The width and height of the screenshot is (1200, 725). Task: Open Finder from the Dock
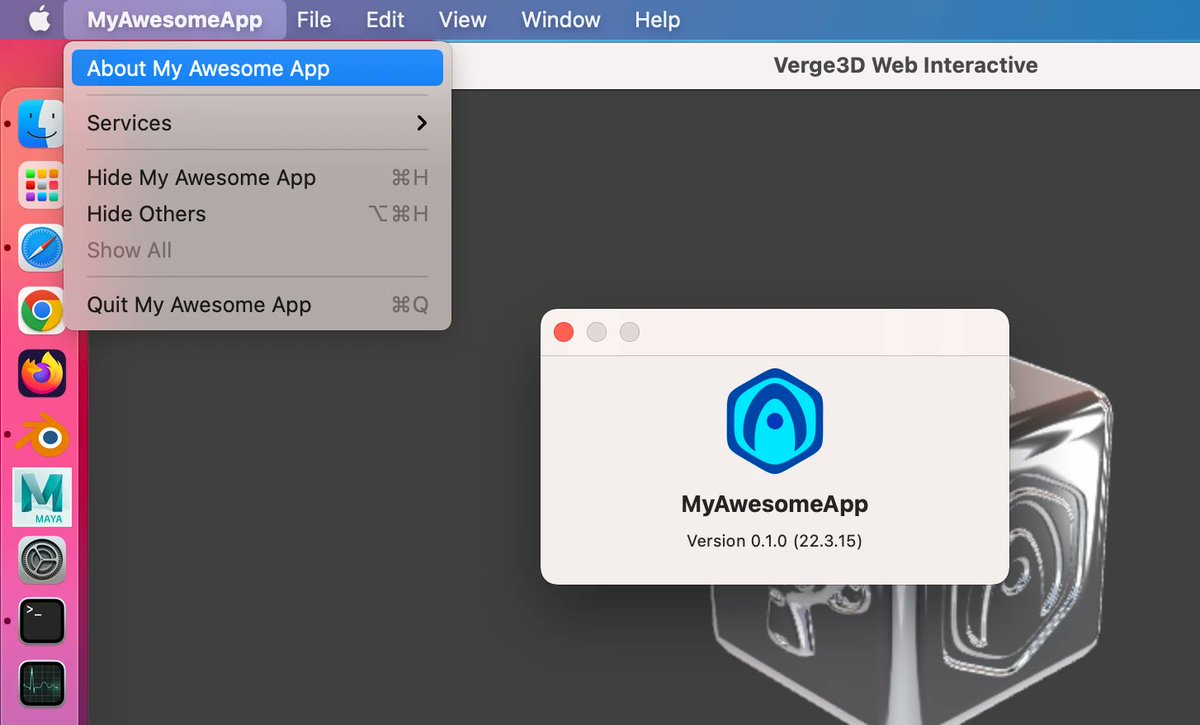(x=42, y=124)
